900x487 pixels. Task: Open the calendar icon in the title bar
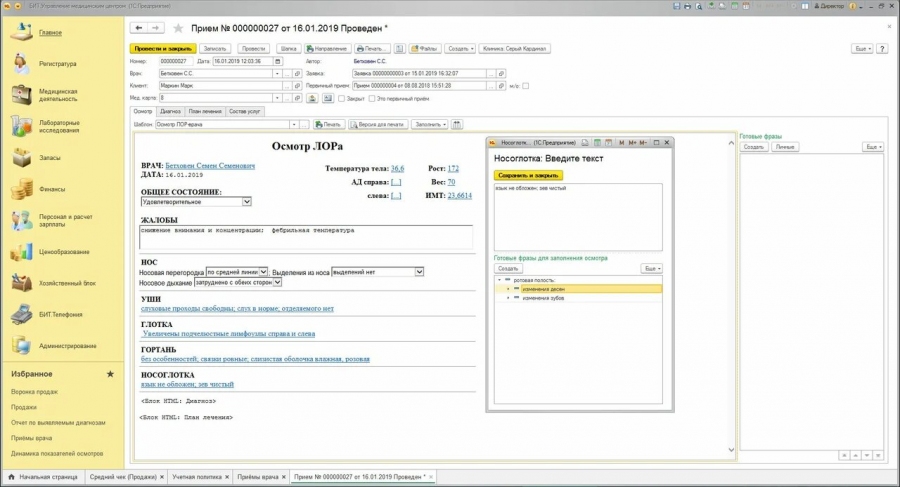pos(746,6)
